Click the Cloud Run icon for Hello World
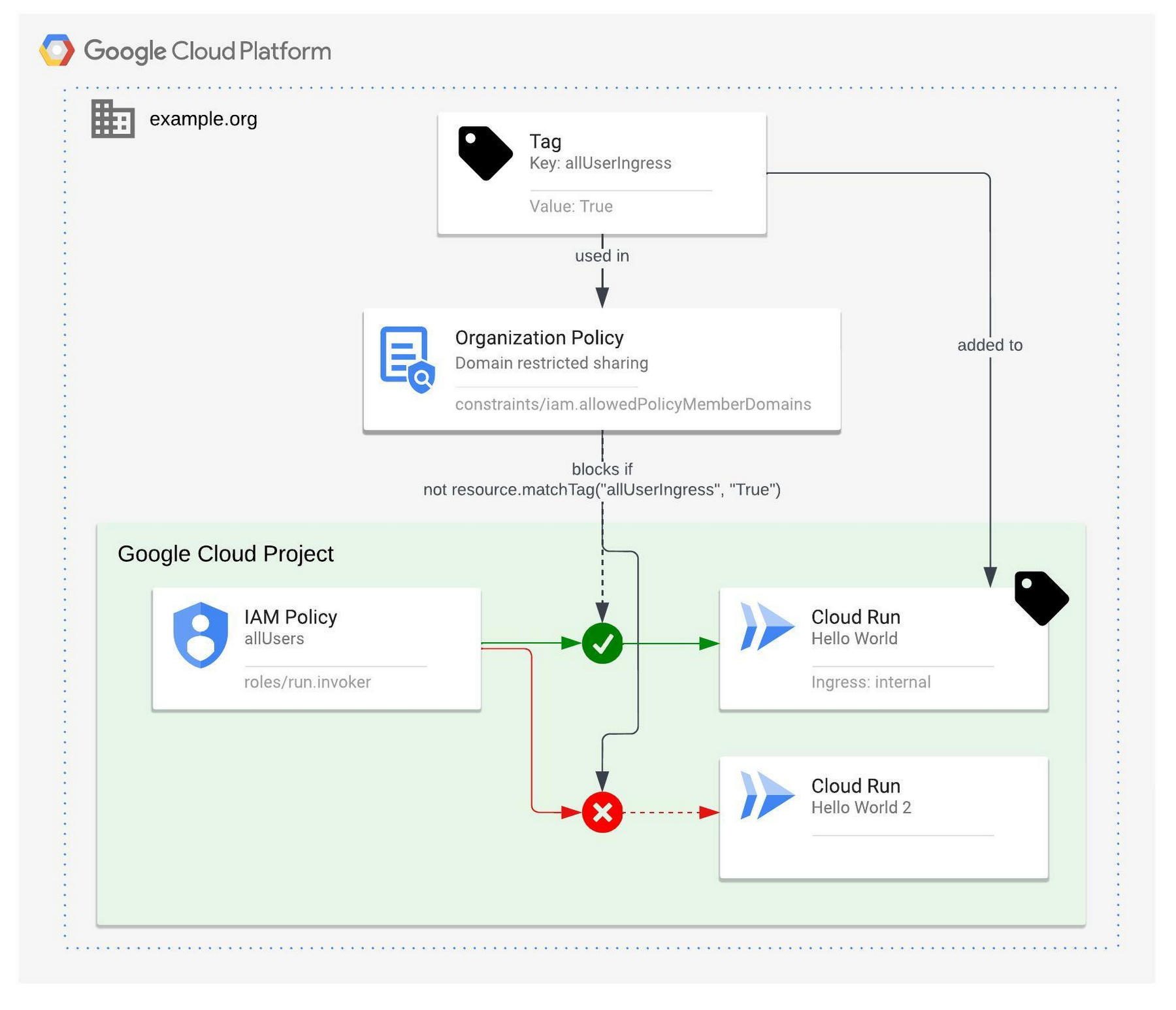The width and height of the screenshot is (1176, 1010). point(767,627)
